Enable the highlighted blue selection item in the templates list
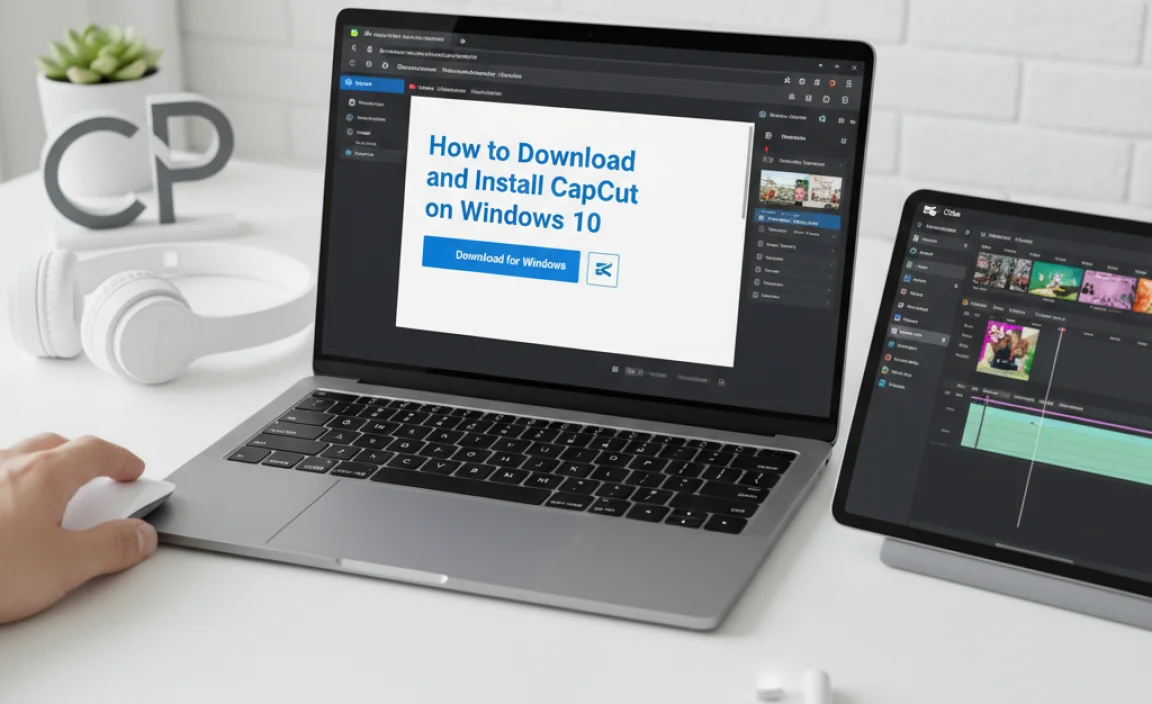This screenshot has height=704, width=1152. [x=799, y=219]
